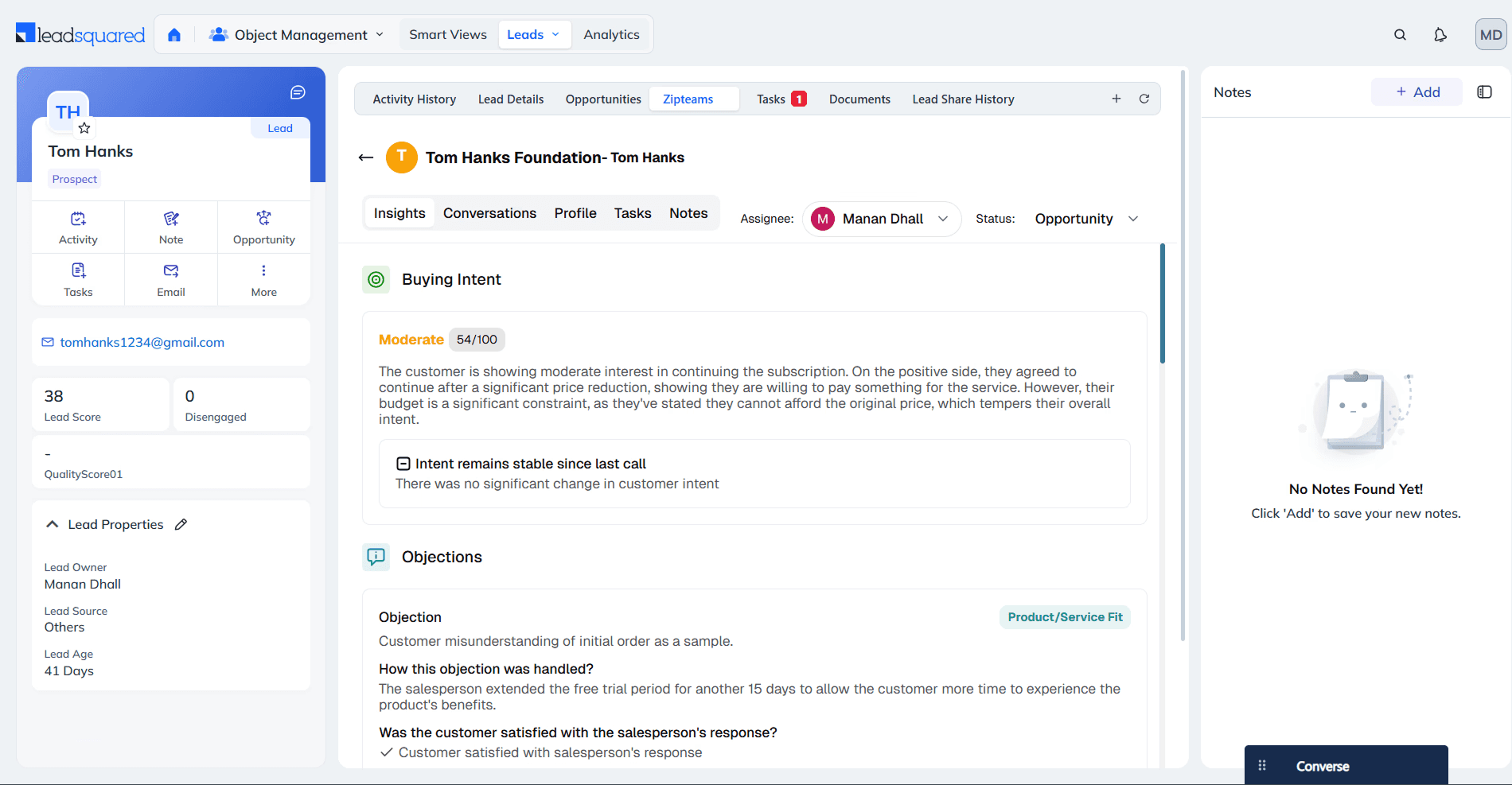The height and width of the screenshot is (785, 1512).
Task: Select the Insights sub-tab
Action: 399,213
